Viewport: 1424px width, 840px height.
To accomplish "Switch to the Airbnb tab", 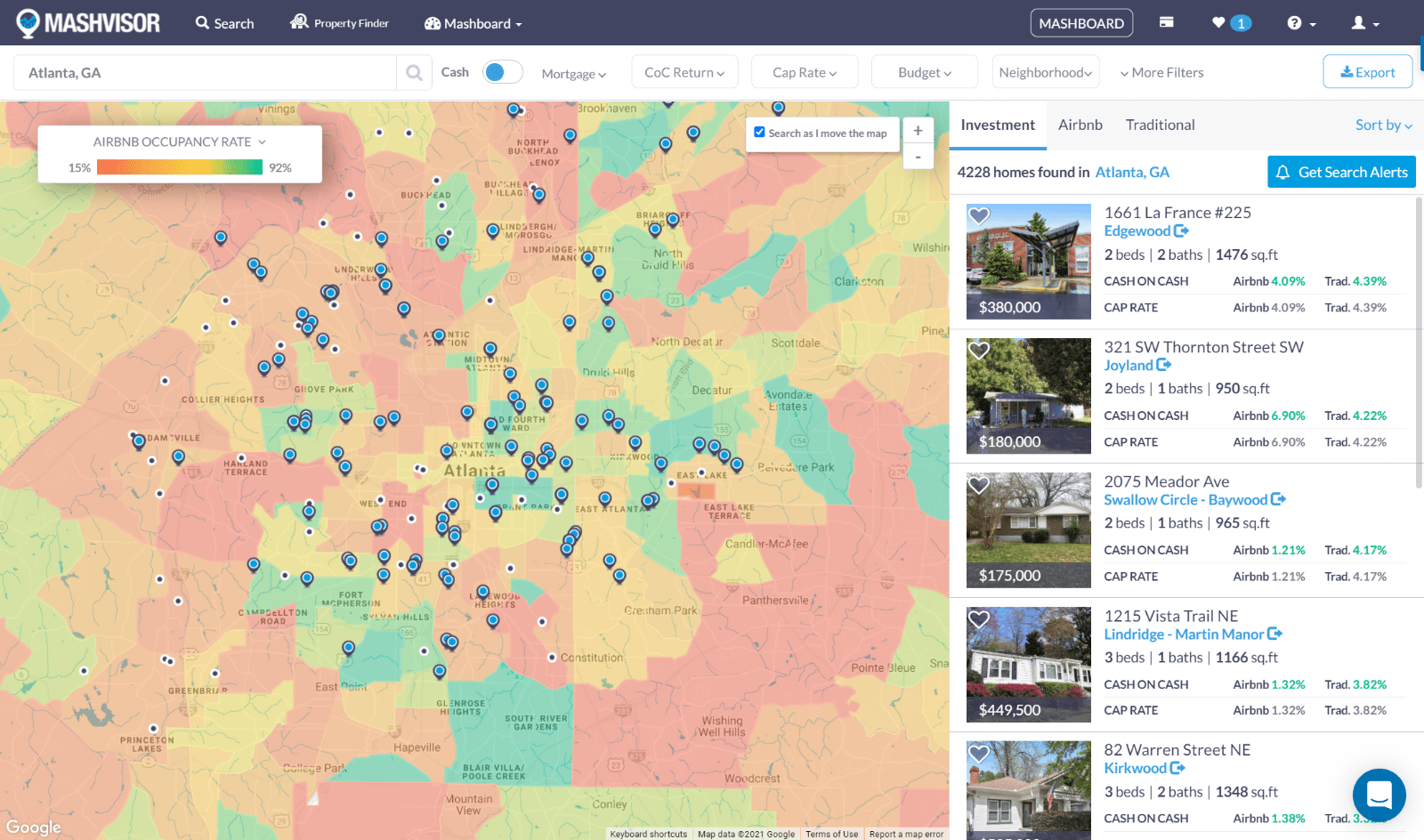I will pyautogui.click(x=1080, y=125).
